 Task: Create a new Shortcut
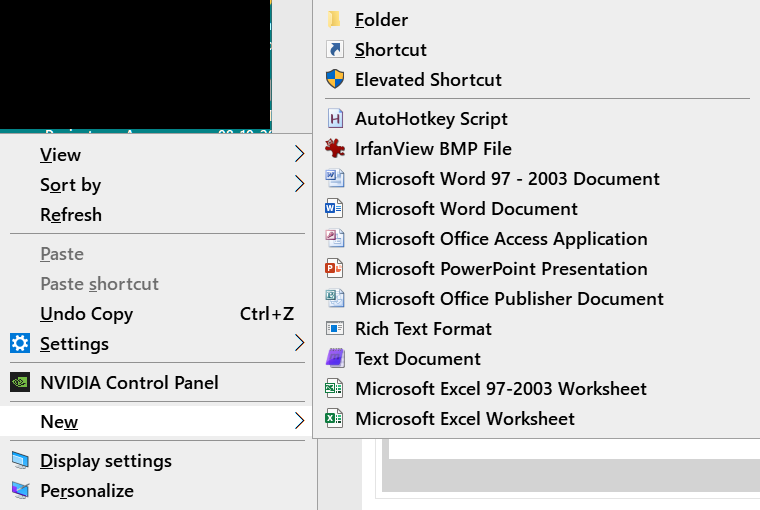pyautogui.click(x=537, y=49)
